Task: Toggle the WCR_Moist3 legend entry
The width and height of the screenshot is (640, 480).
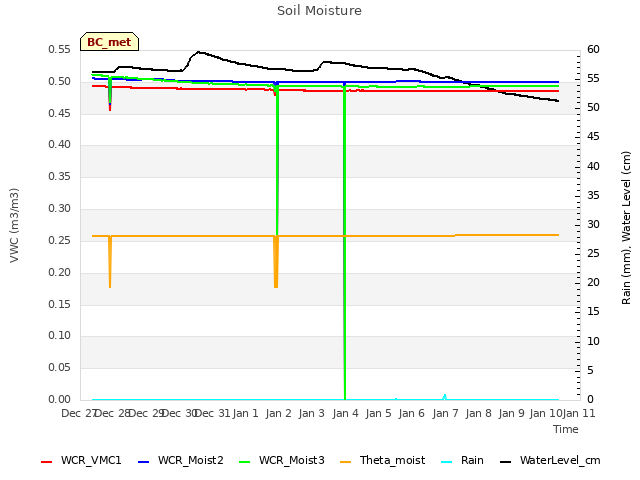Action: point(282,461)
